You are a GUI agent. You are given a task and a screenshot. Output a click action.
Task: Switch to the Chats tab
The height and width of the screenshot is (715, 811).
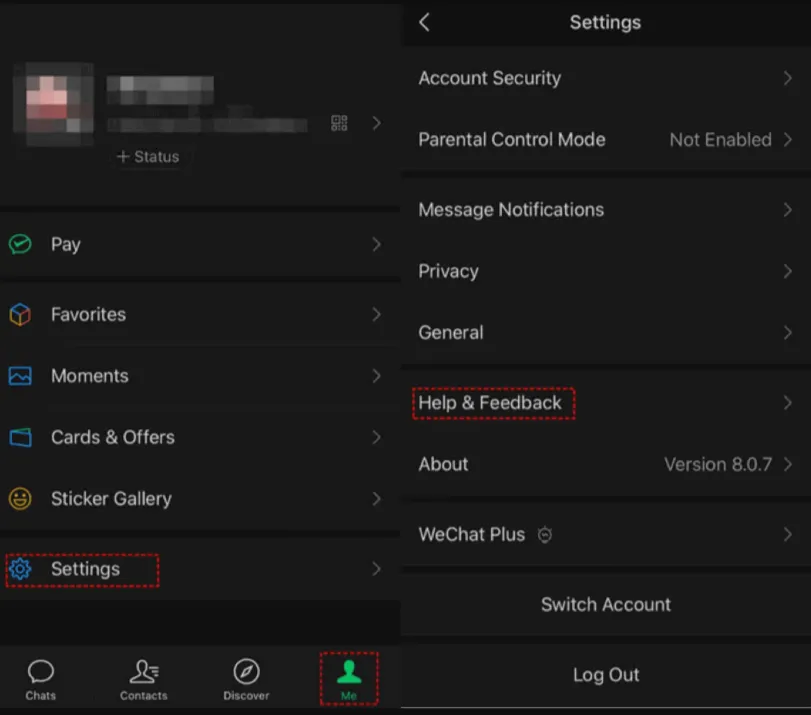41,679
